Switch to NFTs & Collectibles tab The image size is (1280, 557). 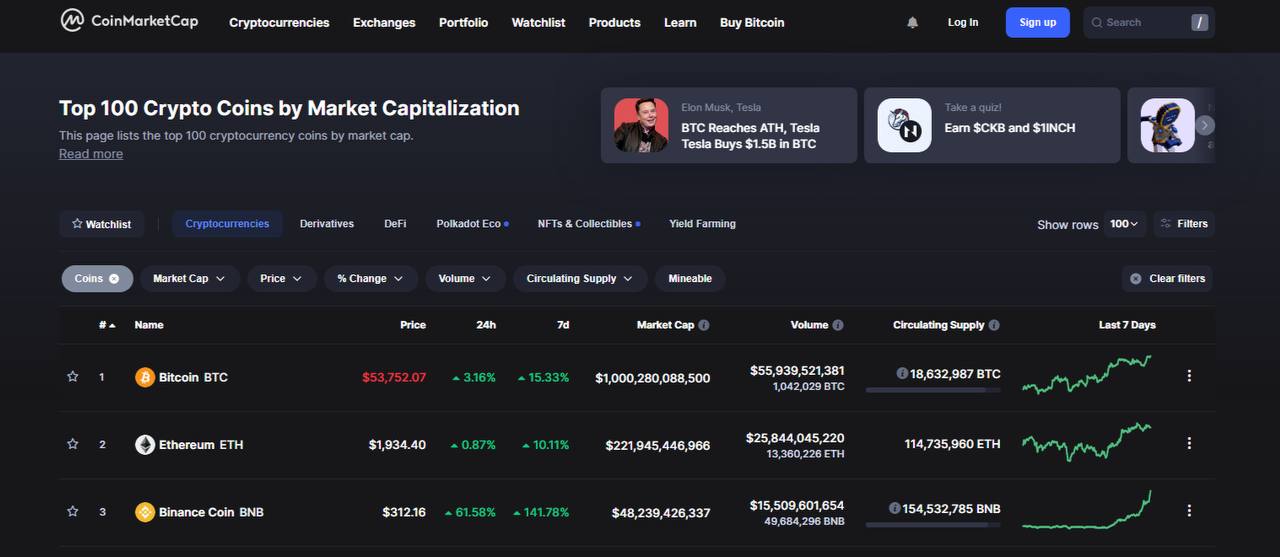pyautogui.click(x=588, y=224)
